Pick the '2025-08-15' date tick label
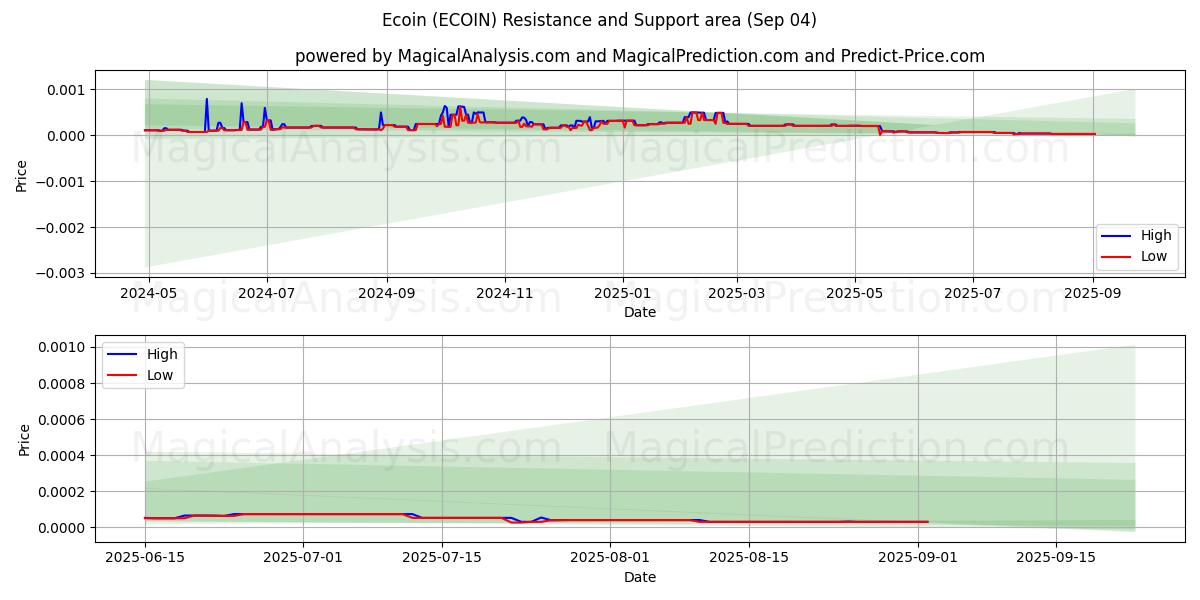This screenshot has height=600, width=1200. click(749, 559)
